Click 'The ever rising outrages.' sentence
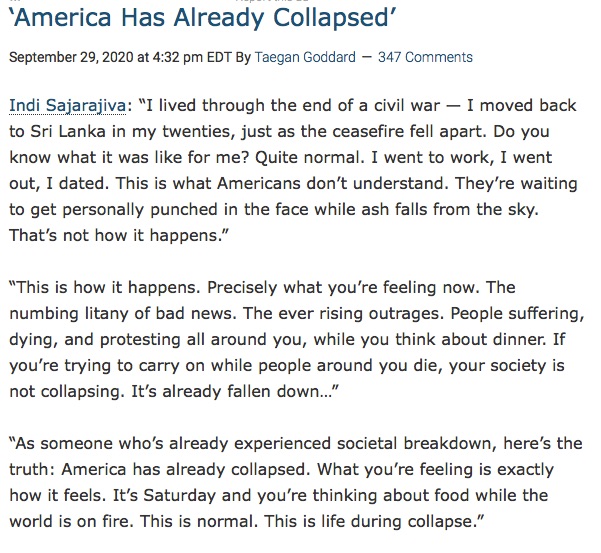The image size is (601, 553). click(343, 313)
